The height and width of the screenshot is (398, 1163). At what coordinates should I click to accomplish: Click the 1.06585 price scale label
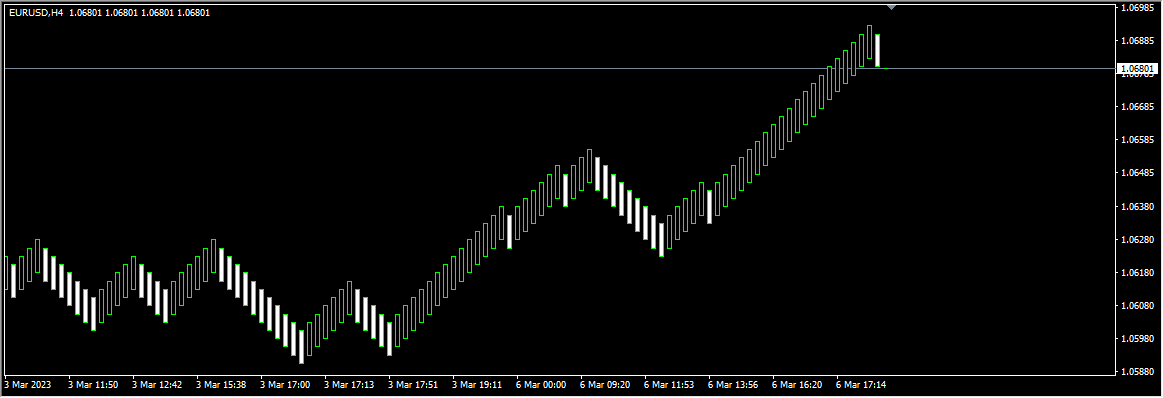1139,140
